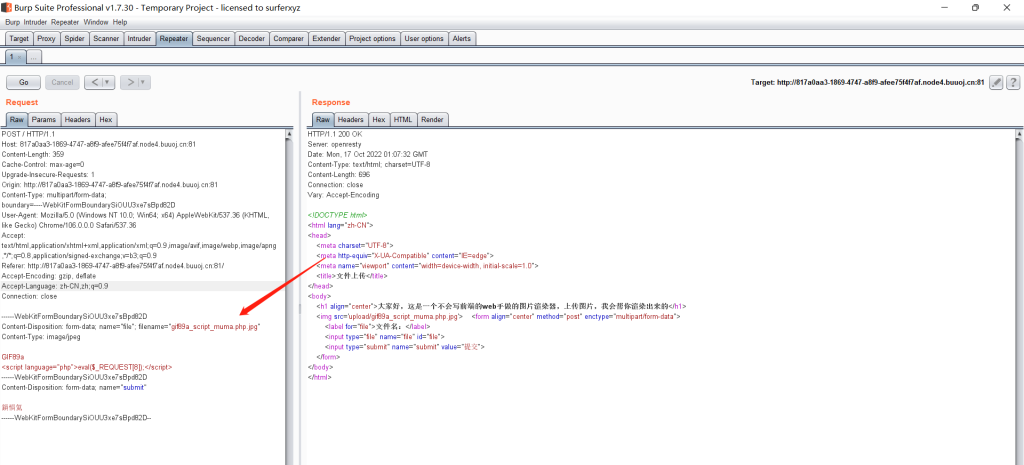
Task: Click the edit target pencil icon
Action: tap(996, 82)
